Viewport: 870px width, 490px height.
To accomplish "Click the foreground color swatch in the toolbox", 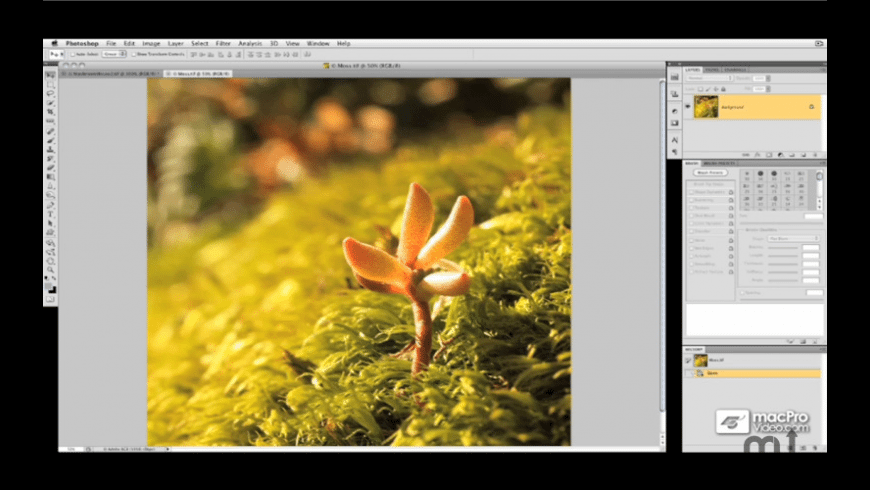I will point(50,284).
